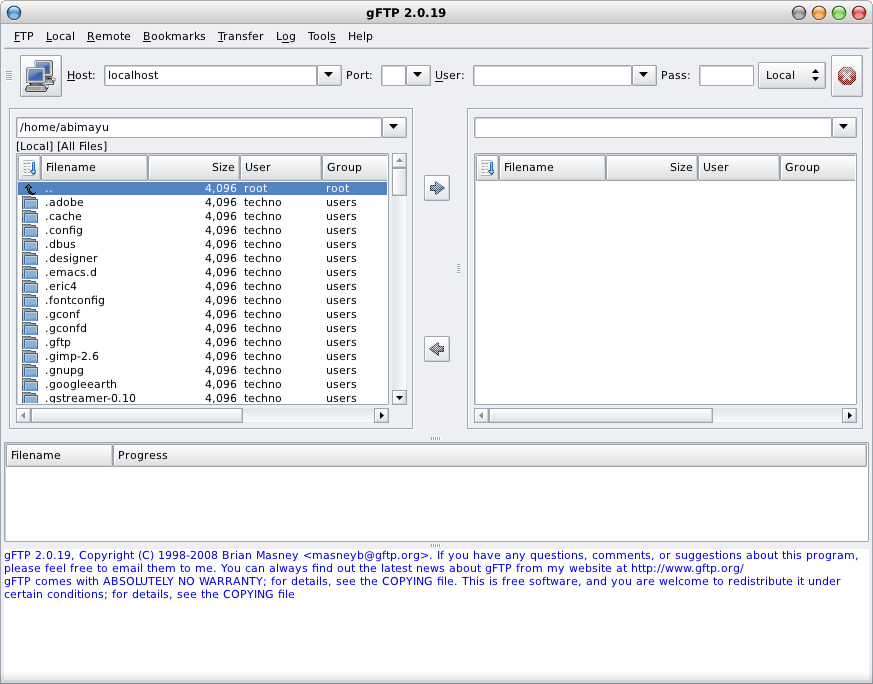The width and height of the screenshot is (873, 684).
Task: Open the Help menu
Action: [360, 36]
